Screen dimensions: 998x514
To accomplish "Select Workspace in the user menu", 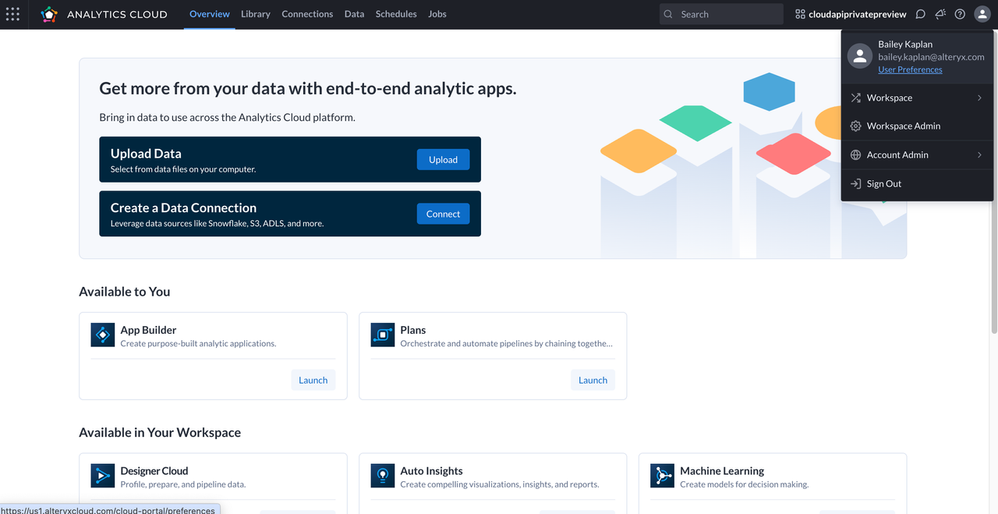I will pos(917,98).
